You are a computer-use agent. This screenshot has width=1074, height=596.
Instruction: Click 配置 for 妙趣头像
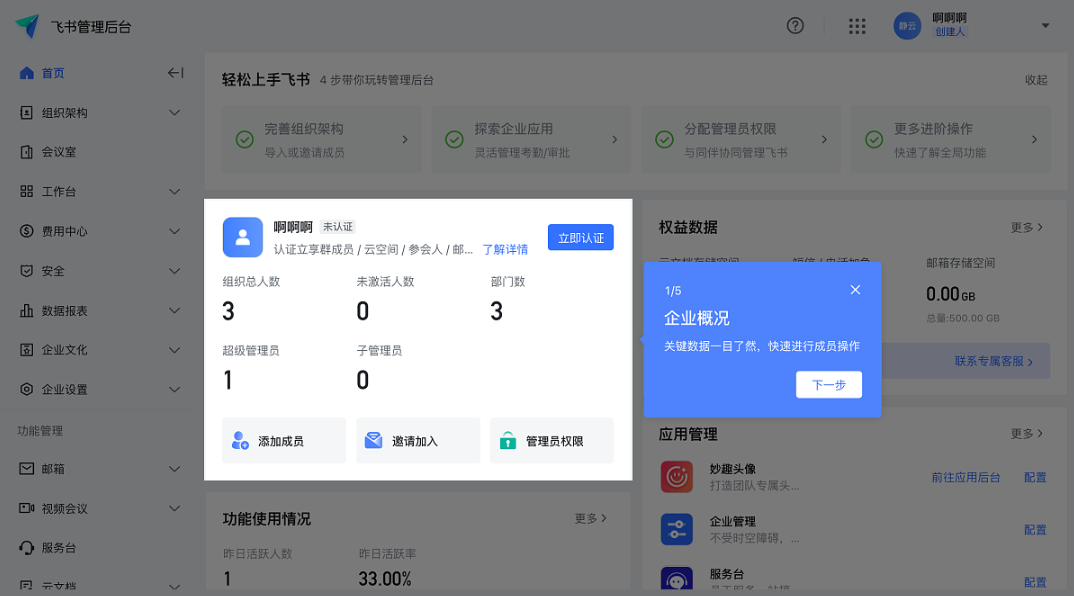pyautogui.click(x=1035, y=477)
